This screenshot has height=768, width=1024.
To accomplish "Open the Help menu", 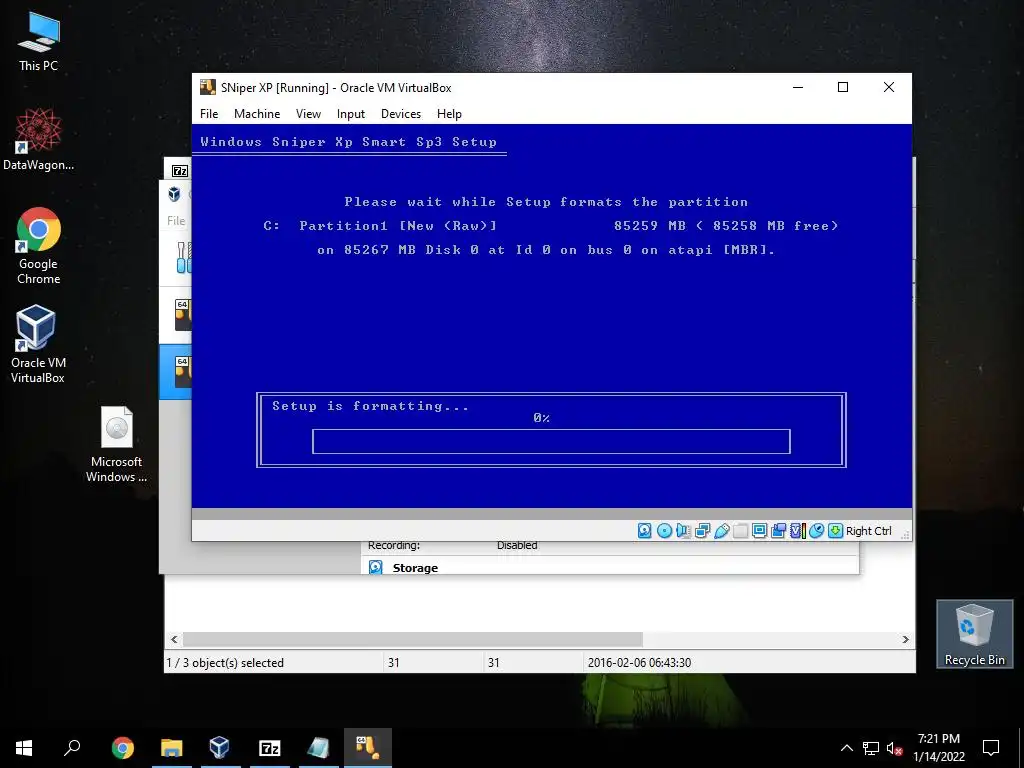I will (x=449, y=114).
